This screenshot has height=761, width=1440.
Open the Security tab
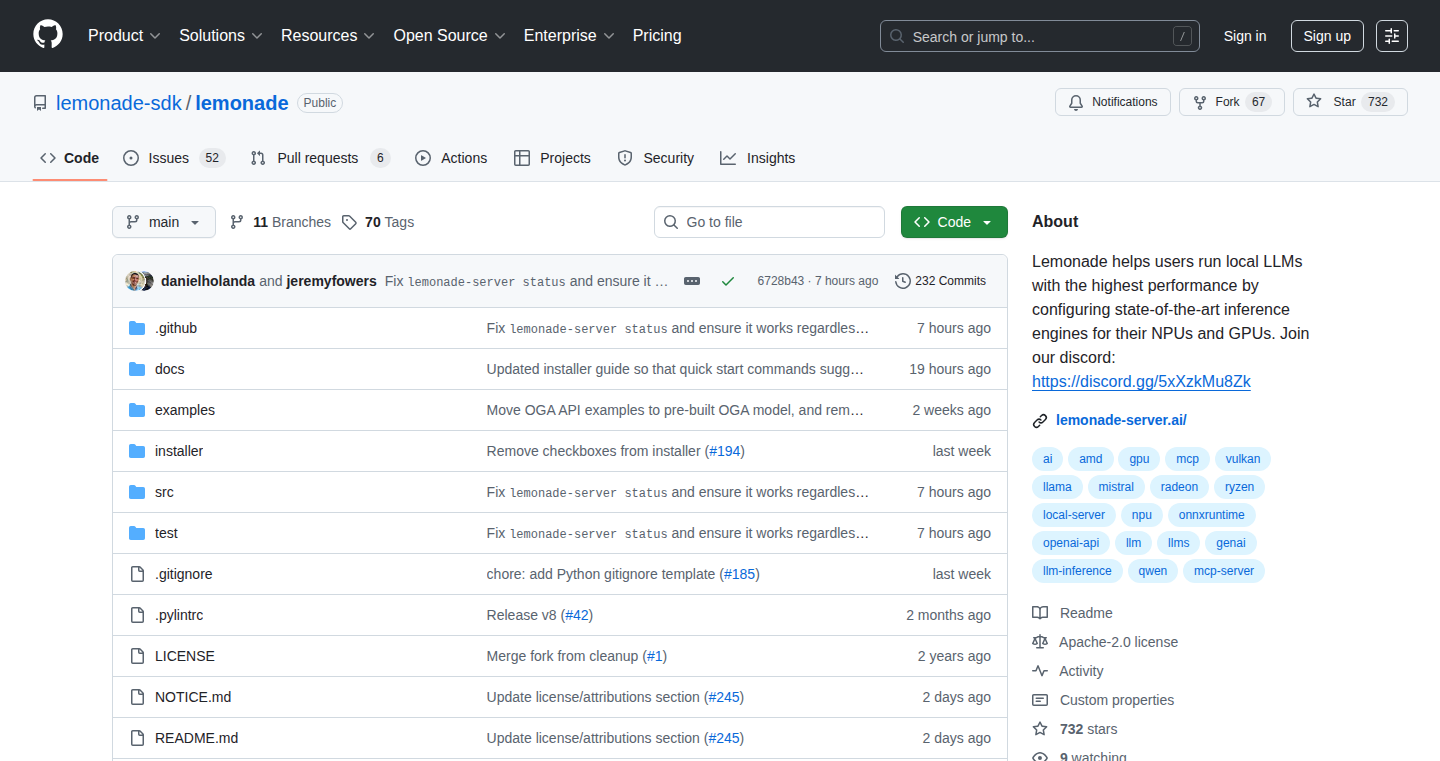click(656, 158)
